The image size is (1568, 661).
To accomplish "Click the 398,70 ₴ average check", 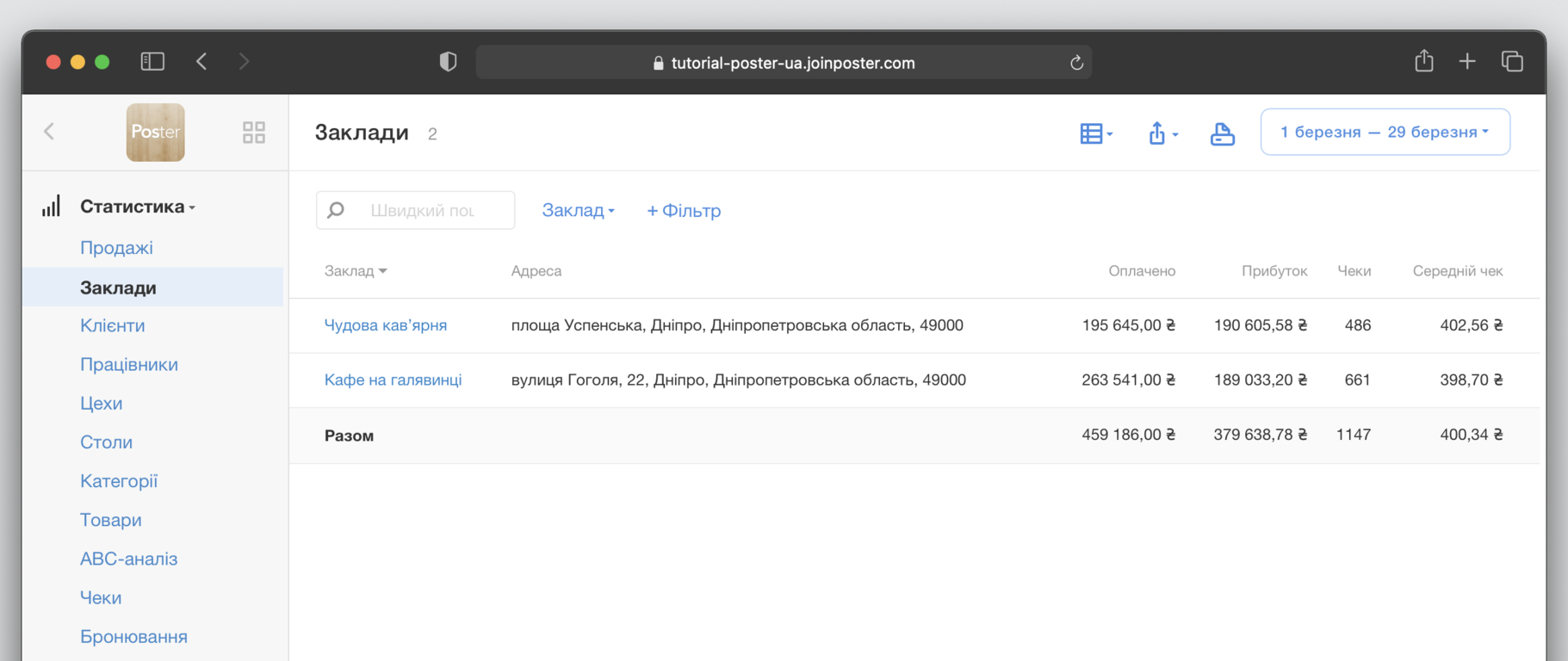I will (x=1472, y=380).
